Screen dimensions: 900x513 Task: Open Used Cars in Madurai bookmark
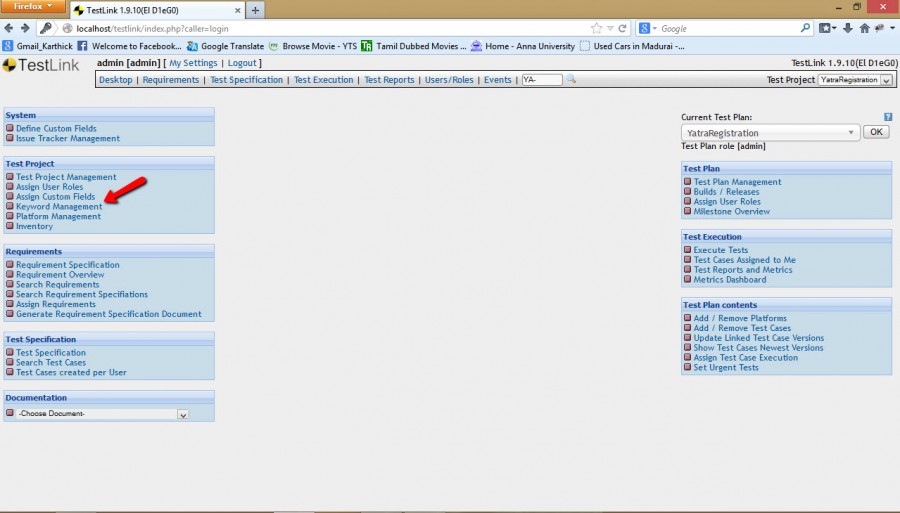(632, 46)
